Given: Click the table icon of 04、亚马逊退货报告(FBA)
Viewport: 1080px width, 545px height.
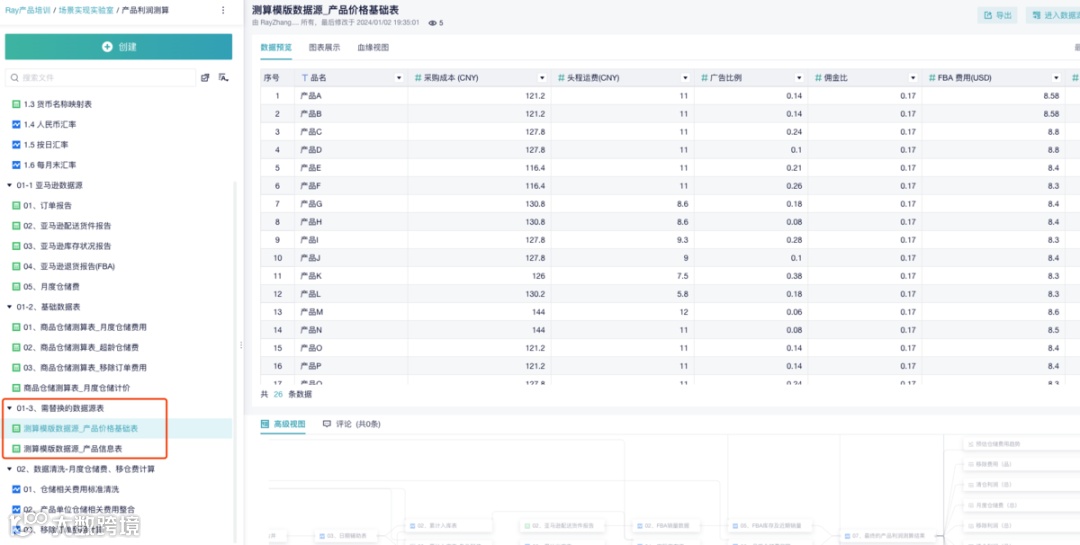Looking at the screenshot, I should pyautogui.click(x=17, y=266).
